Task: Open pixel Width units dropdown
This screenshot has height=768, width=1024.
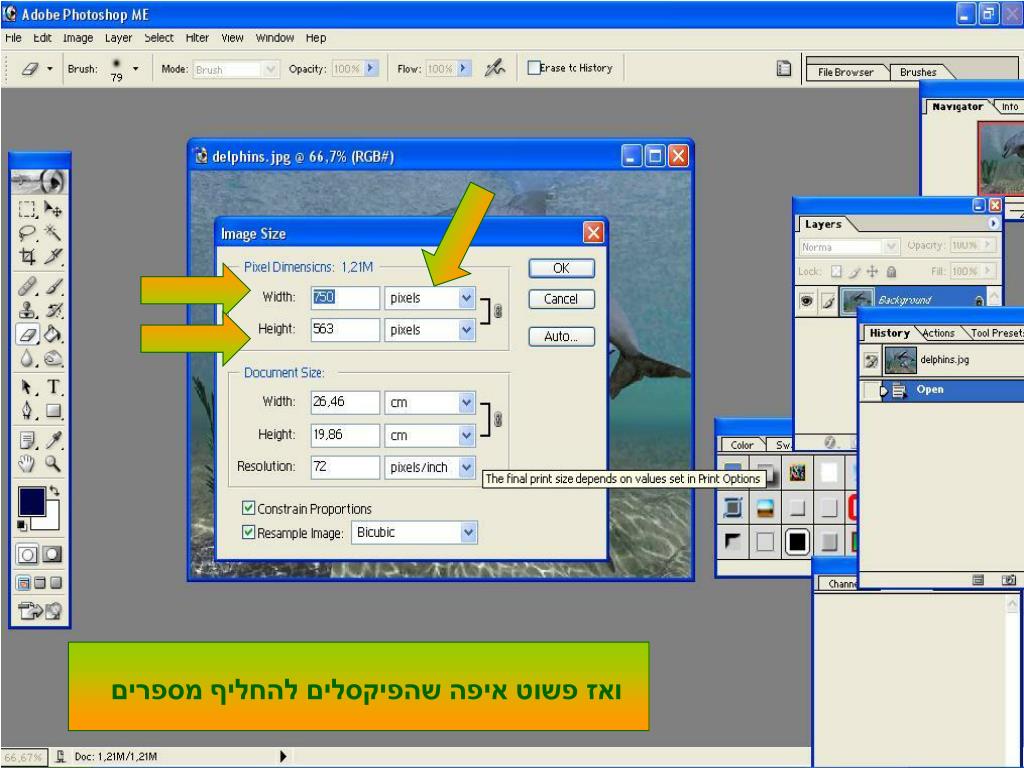Action: pos(466,298)
